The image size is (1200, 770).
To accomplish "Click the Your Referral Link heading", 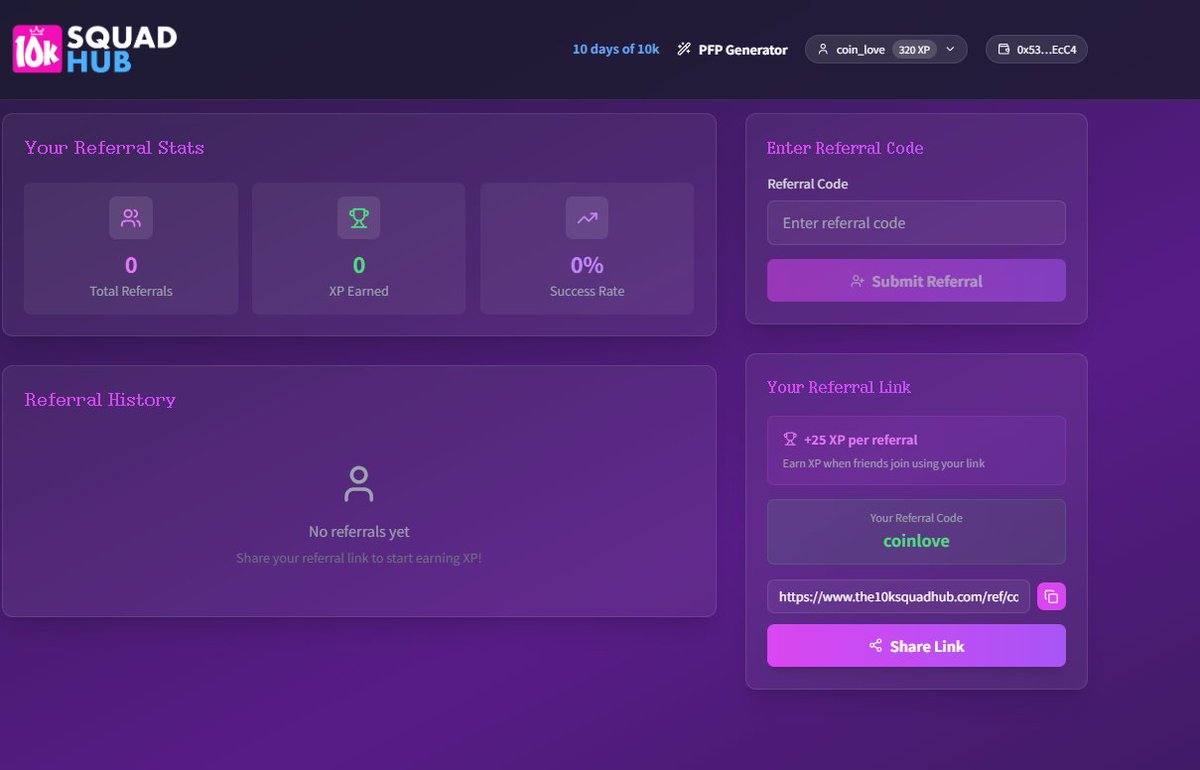I will [x=839, y=387].
